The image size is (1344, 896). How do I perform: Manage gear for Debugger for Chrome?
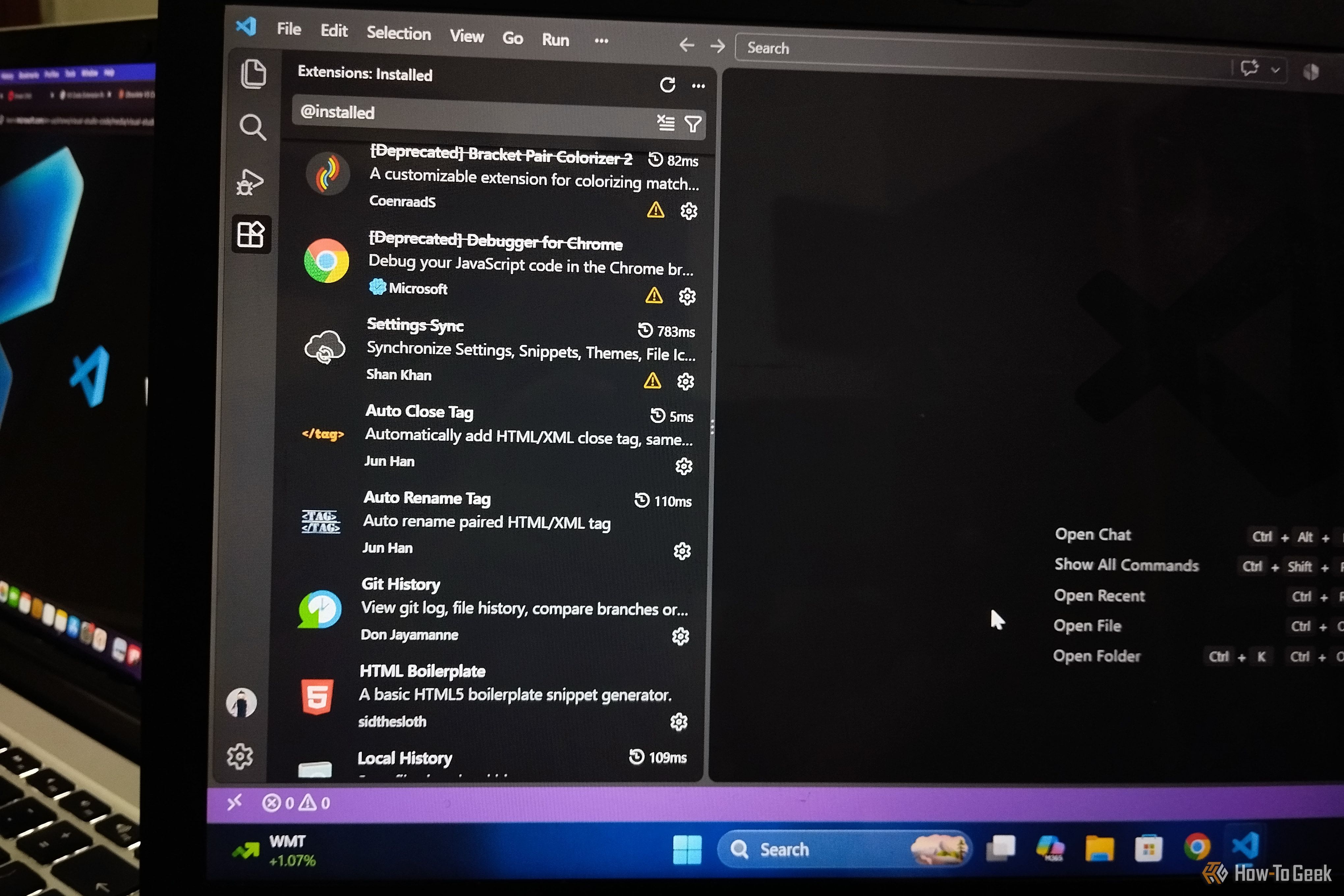pyautogui.click(x=687, y=296)
